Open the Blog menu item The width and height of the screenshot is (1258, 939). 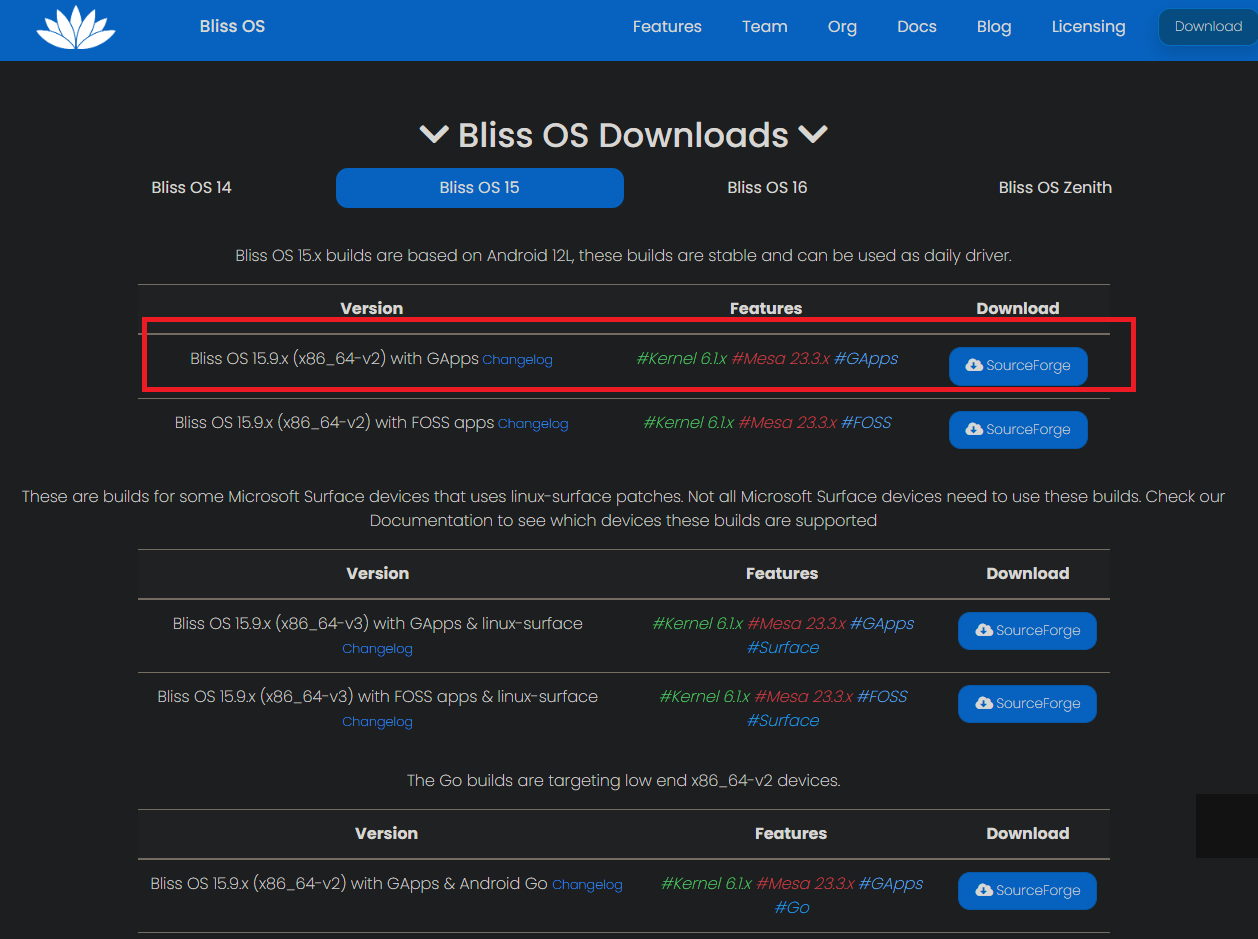tap(994, 27)
